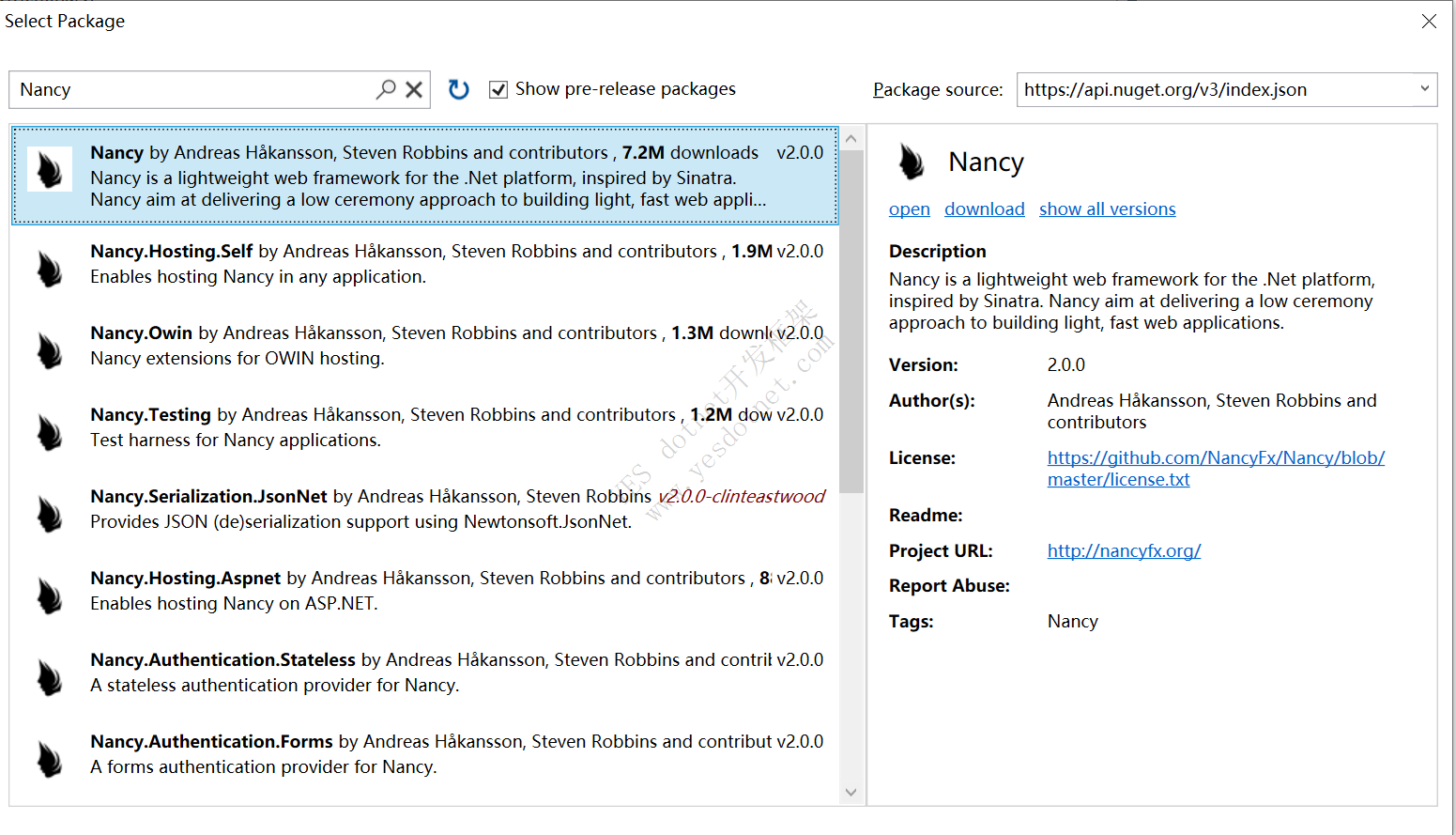Click the package list scrollbar thumb
The image size is (1456, 835).
(851, 321)
